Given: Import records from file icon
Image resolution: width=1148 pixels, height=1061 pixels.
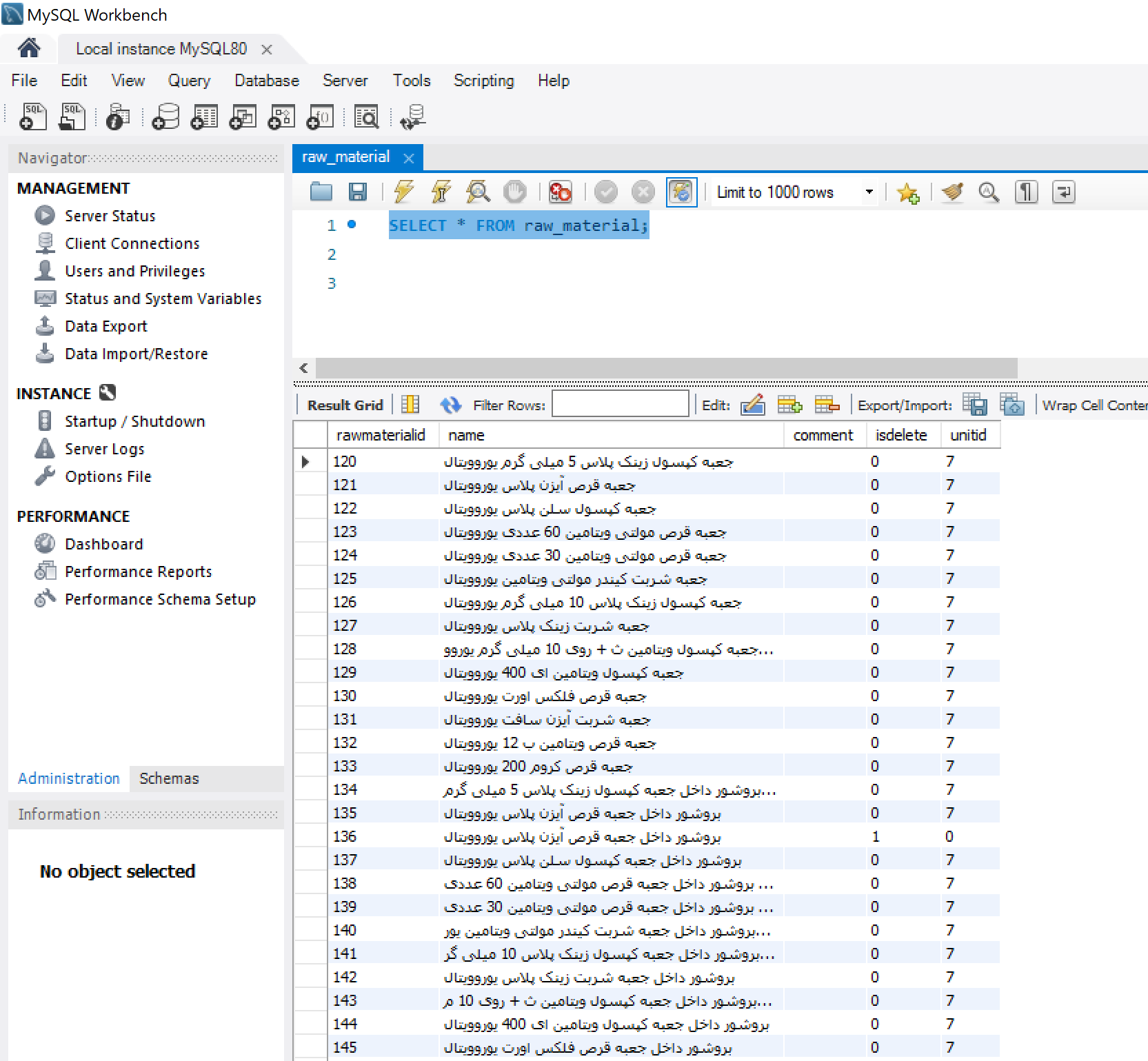Looking at the screenshot, I should click(x=1012, y=405).
